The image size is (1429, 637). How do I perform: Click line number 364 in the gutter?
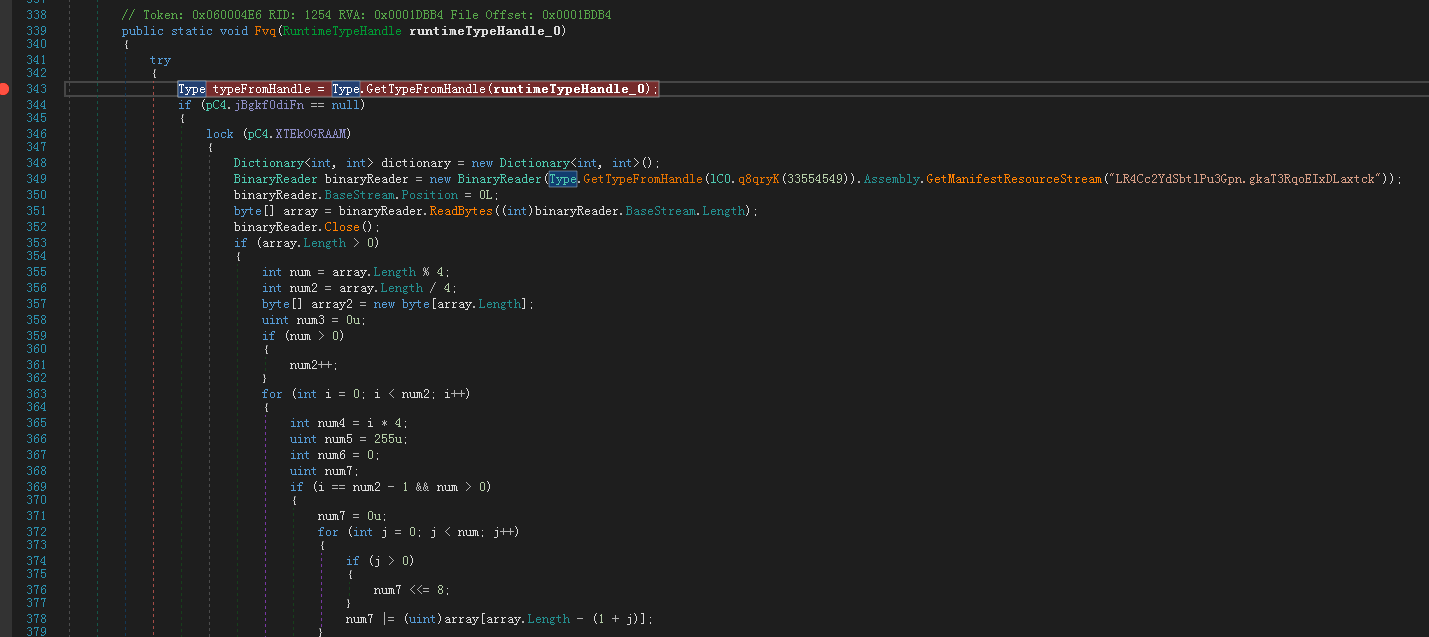36,407
